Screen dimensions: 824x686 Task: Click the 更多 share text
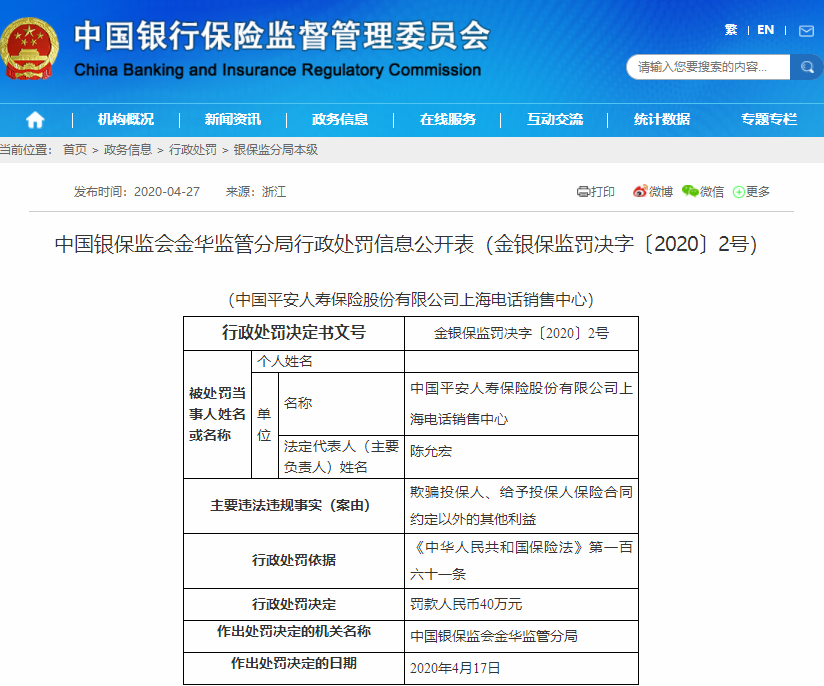pos(758,192)
